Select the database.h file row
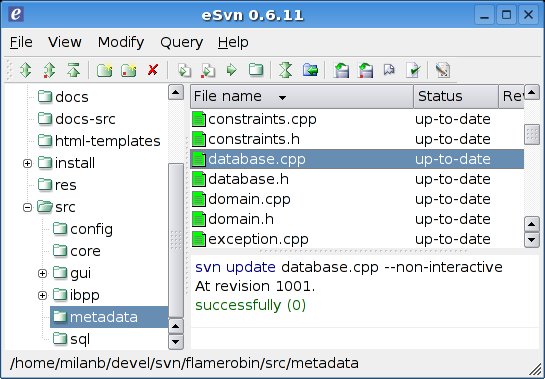The image size is (545, 379). (357, 179)
